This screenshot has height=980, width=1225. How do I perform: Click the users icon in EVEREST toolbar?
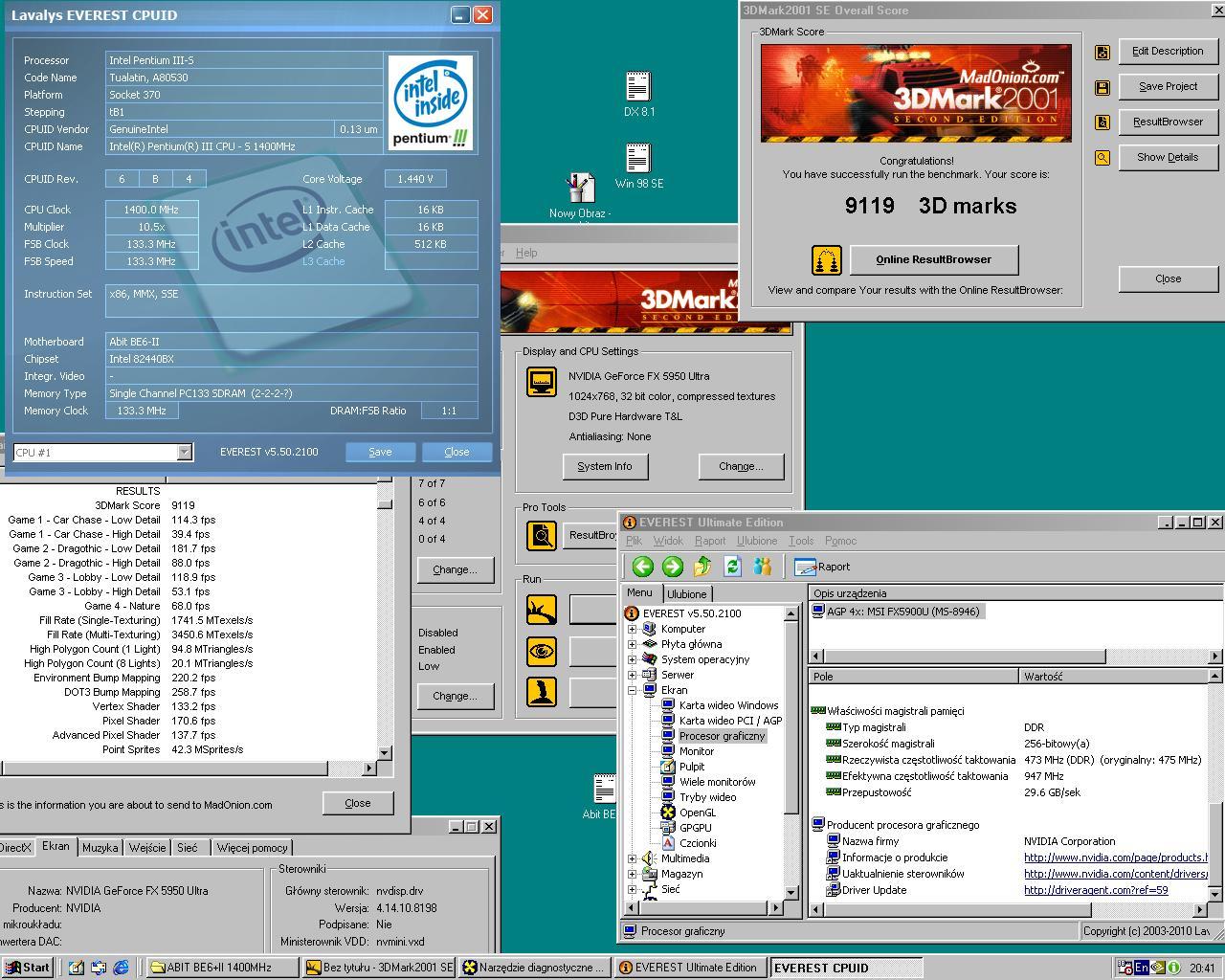pyautogui.click(x=762, y=566)
